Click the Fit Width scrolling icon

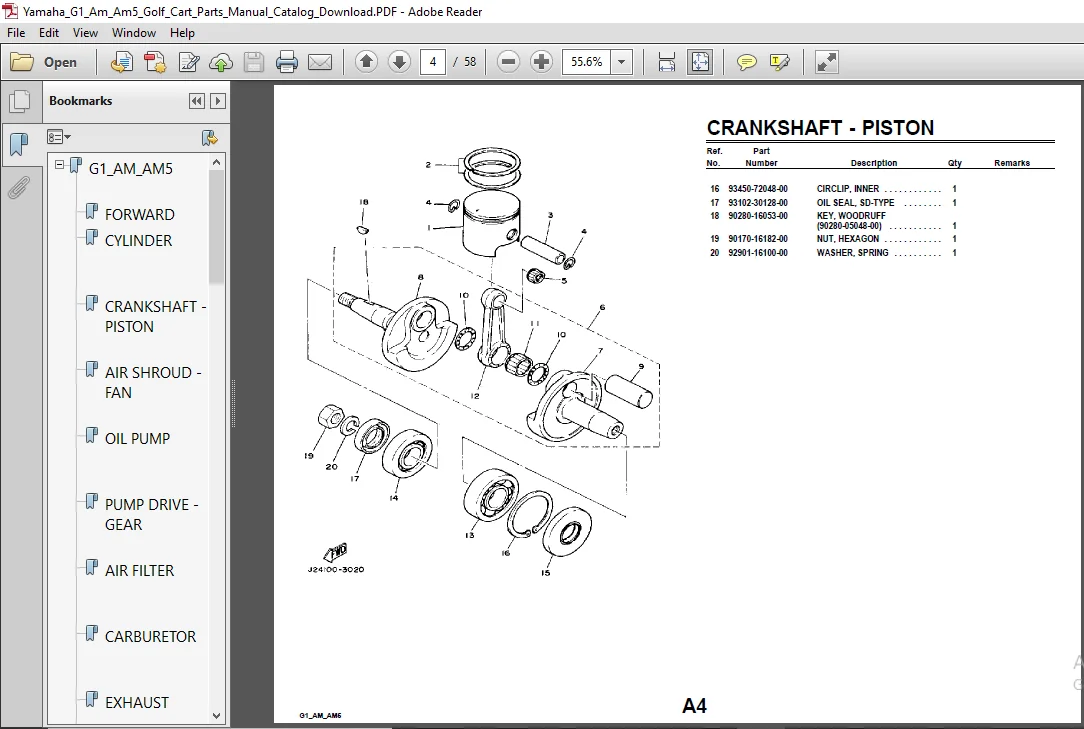(x=666, y=62)
